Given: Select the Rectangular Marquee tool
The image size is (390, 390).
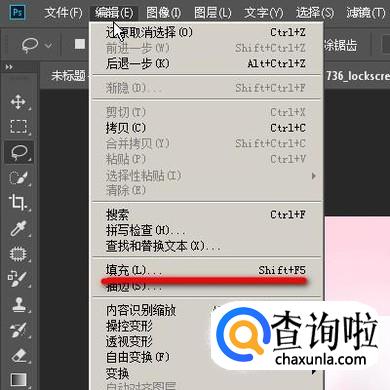Looking at the screenshot, I should [x=18, y=127].
